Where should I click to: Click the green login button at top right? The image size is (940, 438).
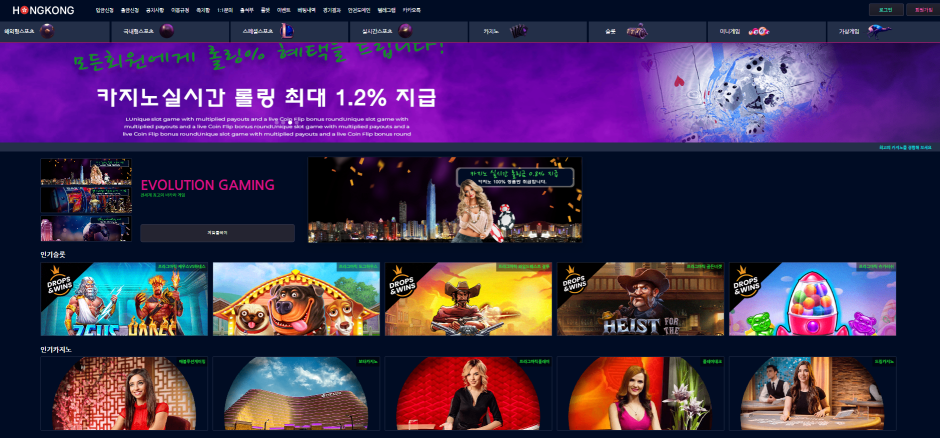point(884,9)
